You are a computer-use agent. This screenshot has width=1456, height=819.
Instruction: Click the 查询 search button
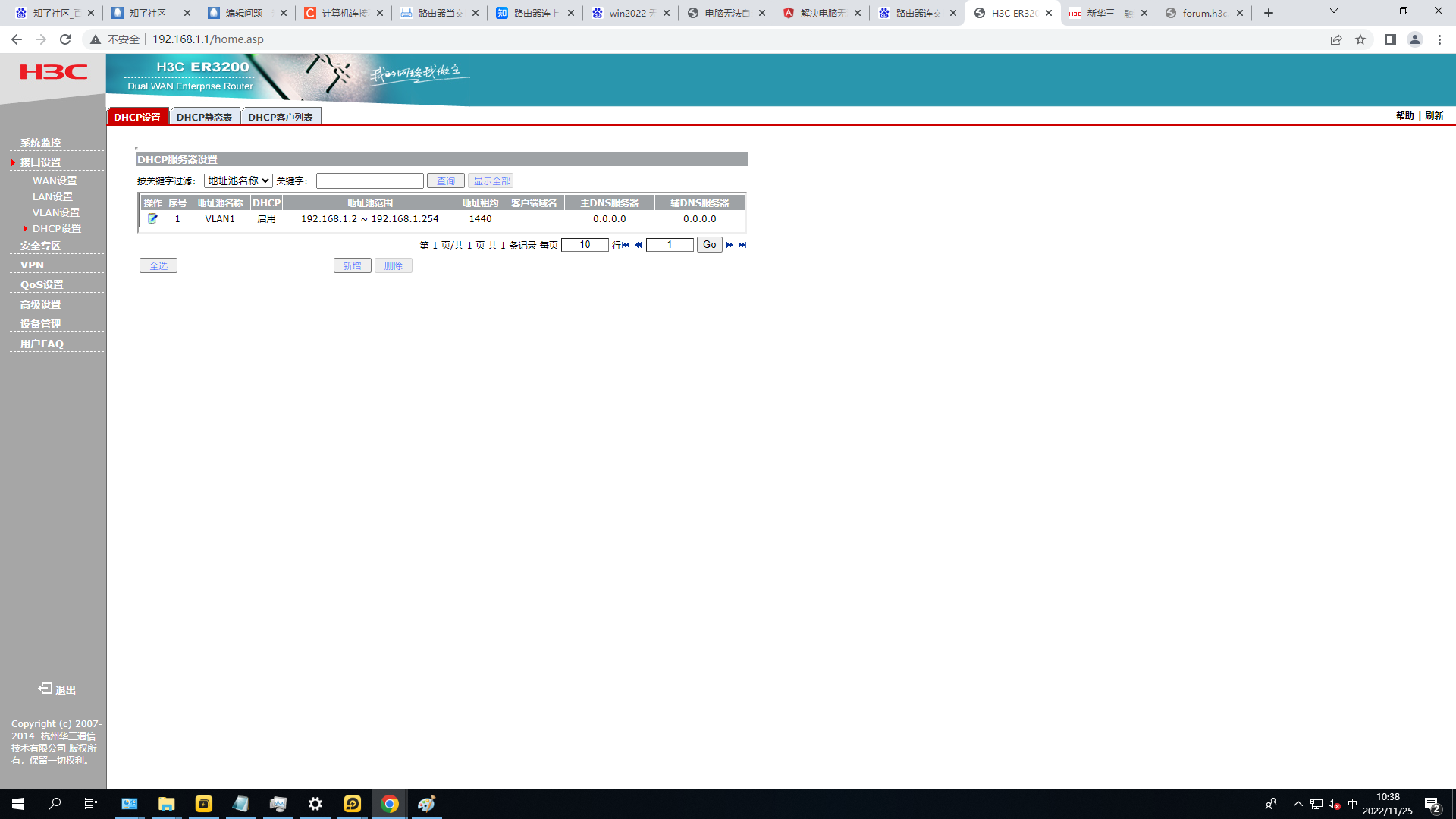[x=445, y=180]
